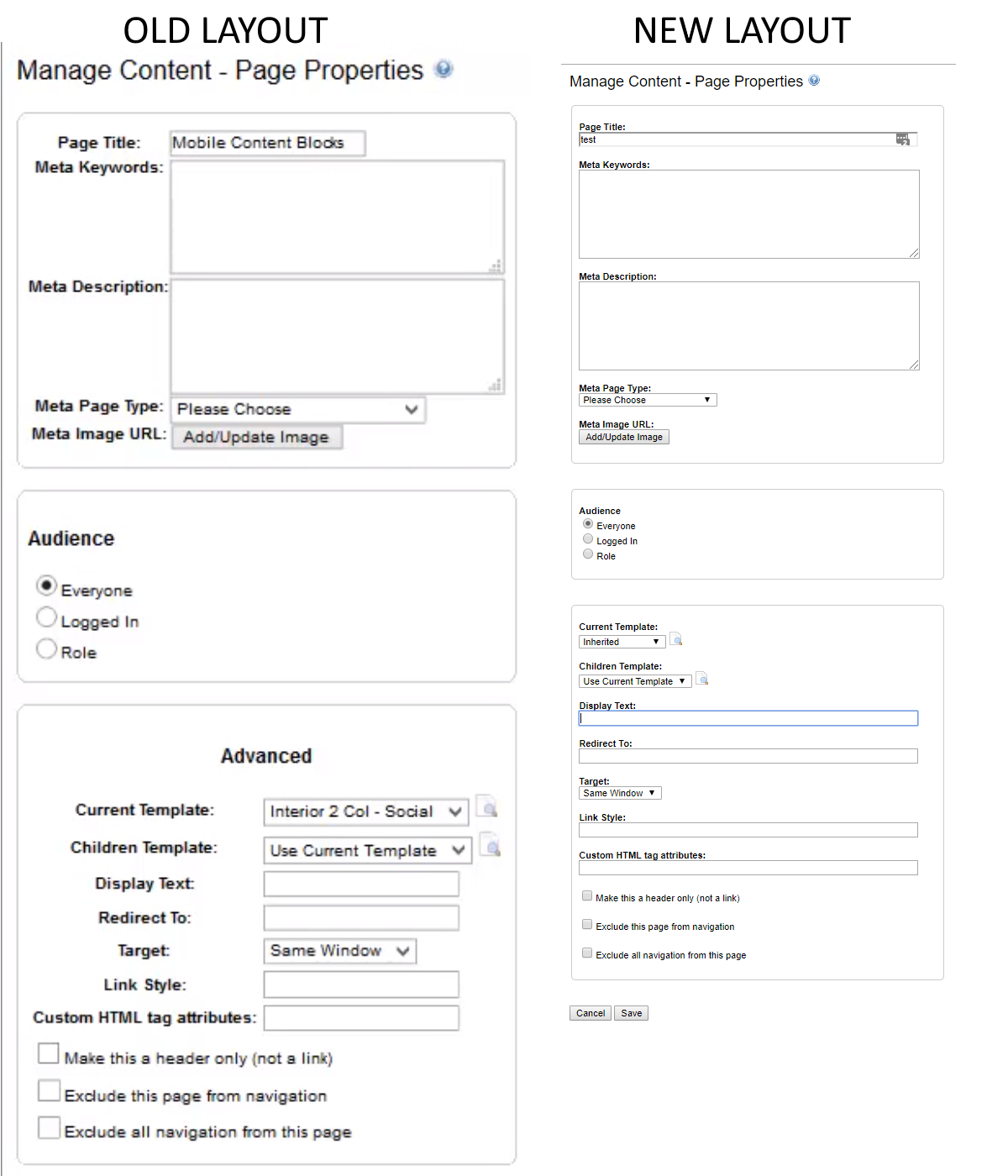
Task: Click help icon beside old layout page heading
Action: coord(444,70)
